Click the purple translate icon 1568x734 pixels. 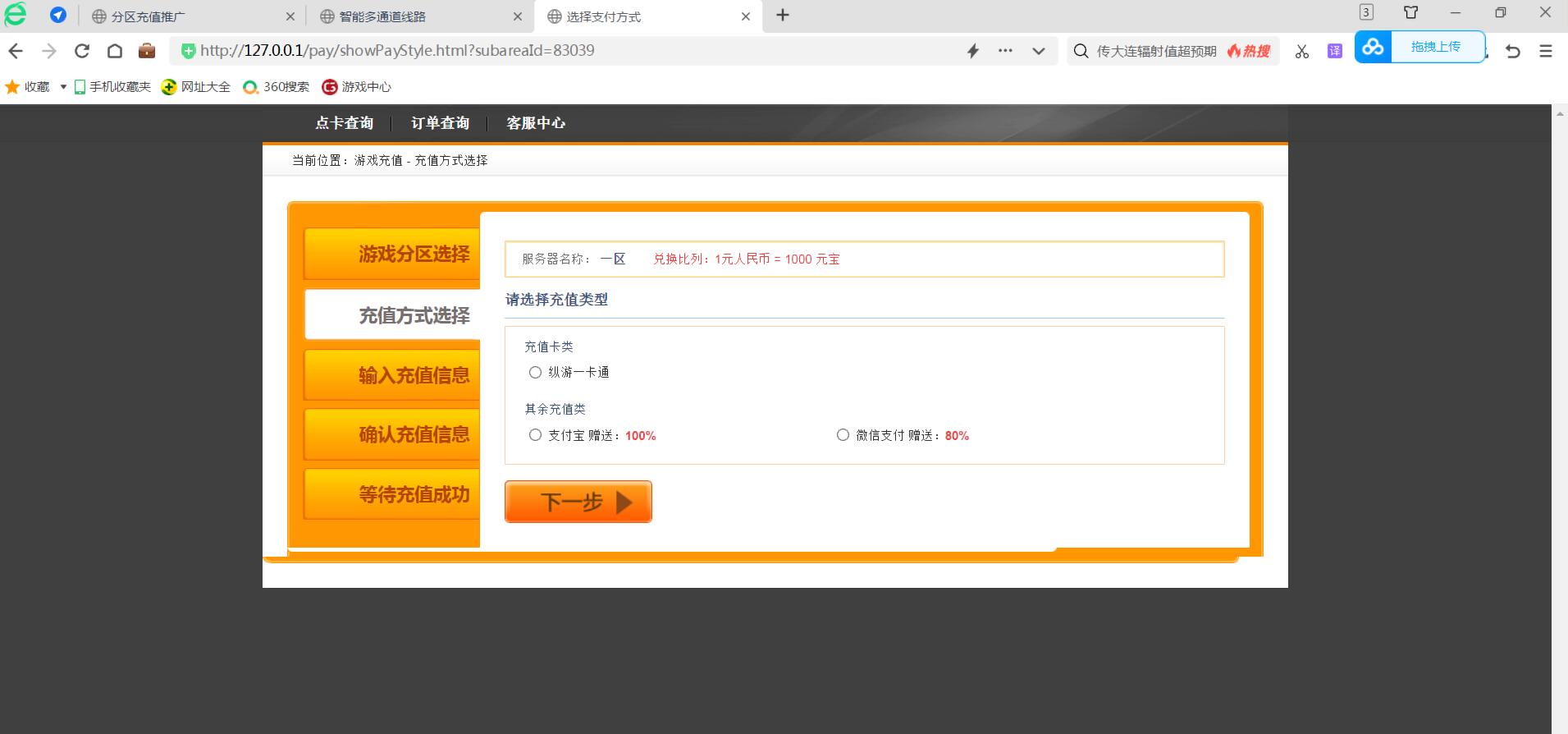[1334, 51]
